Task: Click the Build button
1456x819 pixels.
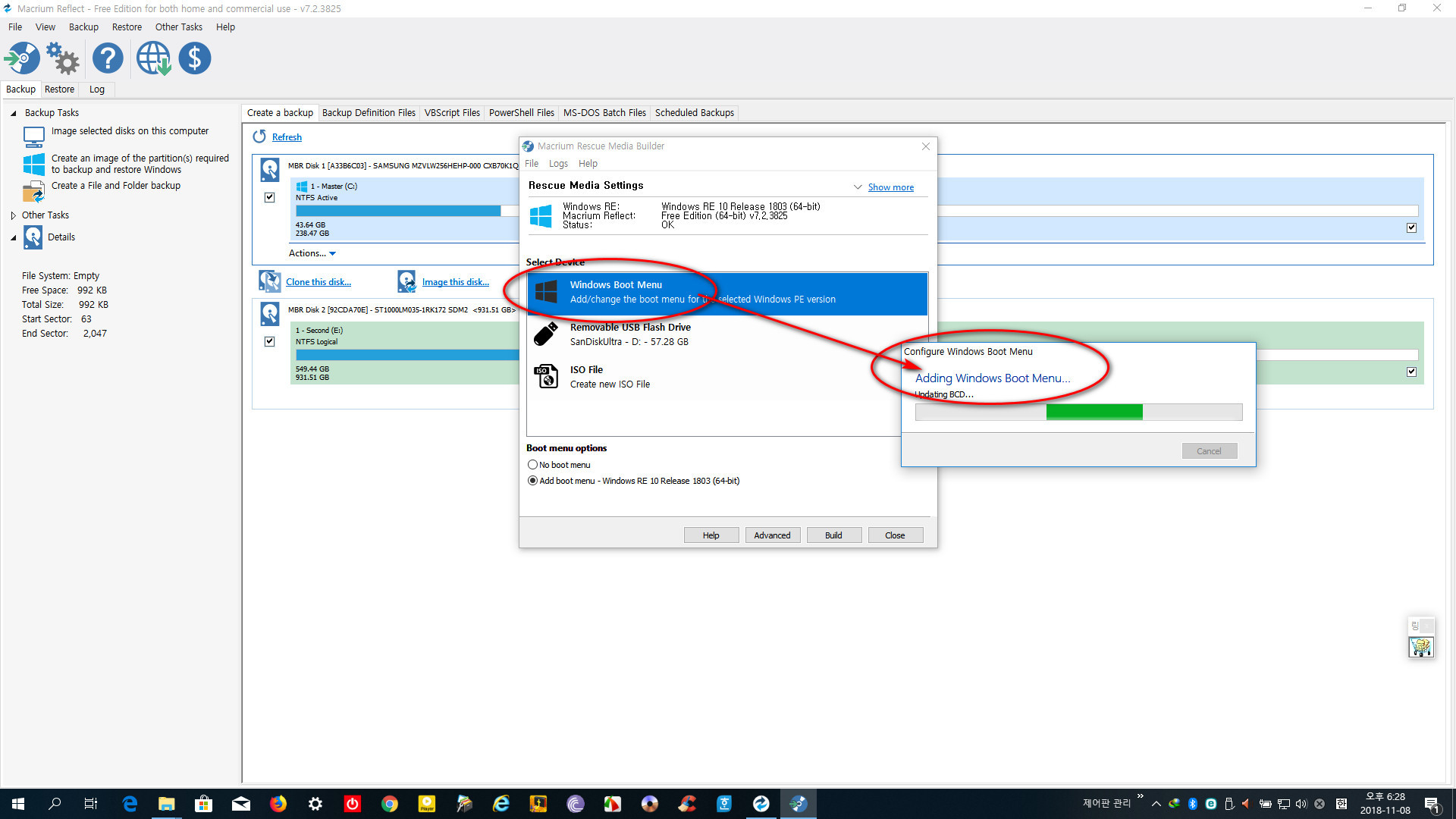Action: tap(833, 535)
